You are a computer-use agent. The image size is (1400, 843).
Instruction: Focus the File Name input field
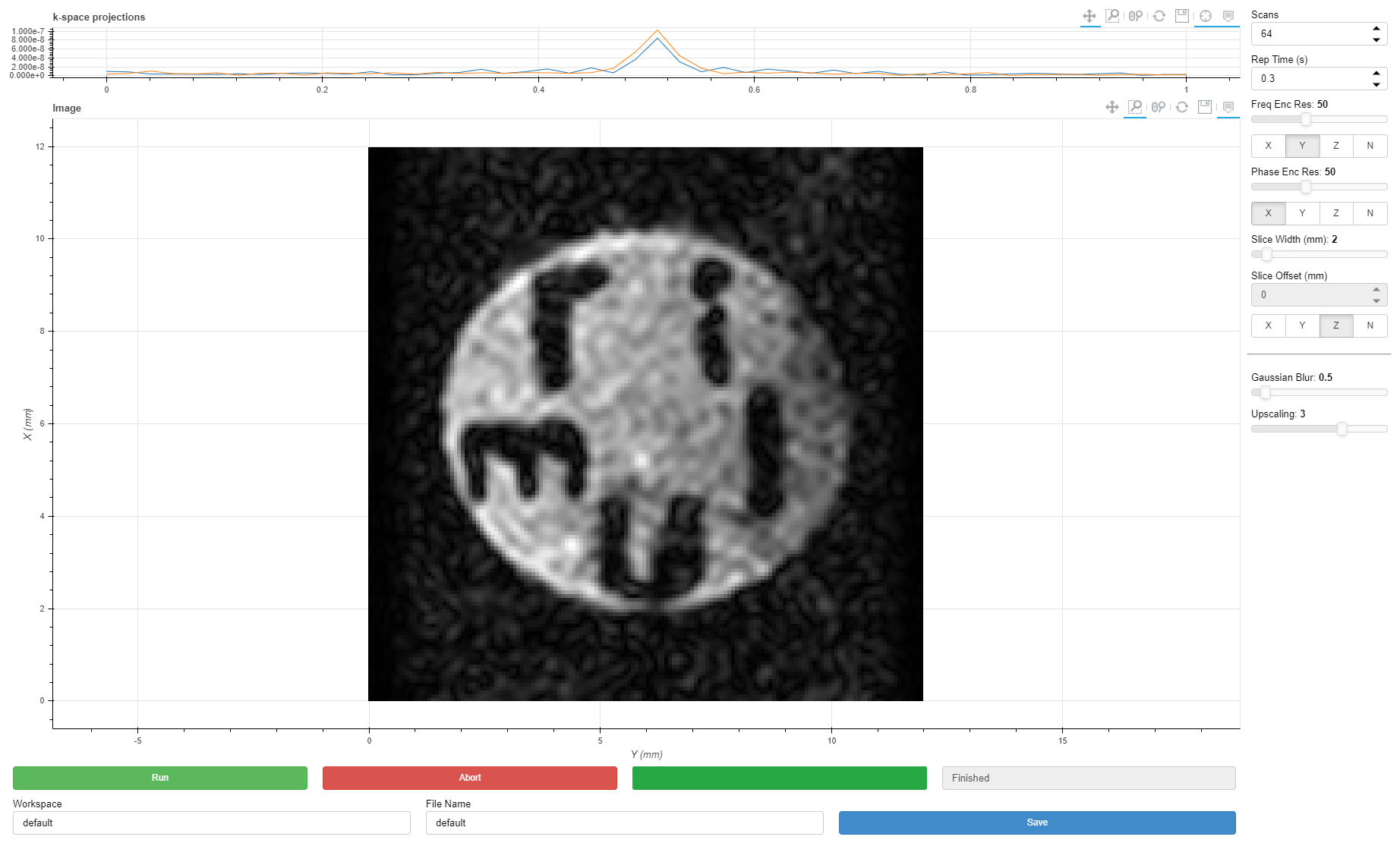624,823
